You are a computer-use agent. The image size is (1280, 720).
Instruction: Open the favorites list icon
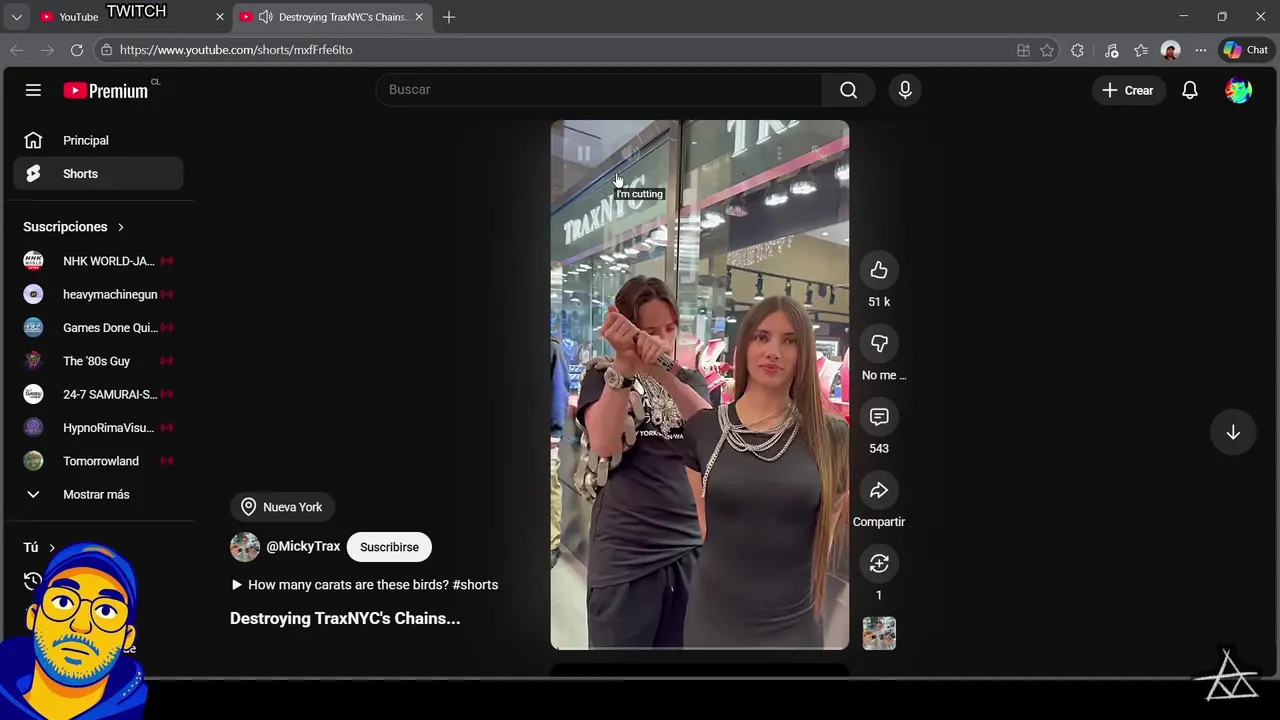point(1141,50)
